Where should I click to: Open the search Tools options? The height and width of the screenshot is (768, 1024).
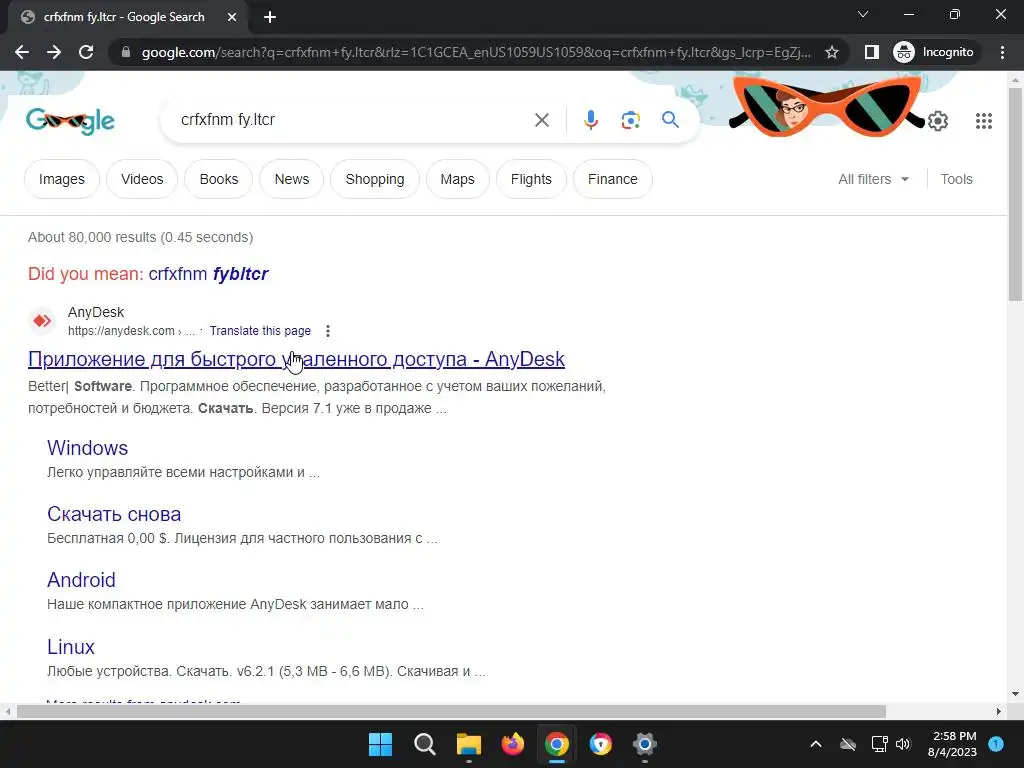click(x=956, y=179)
